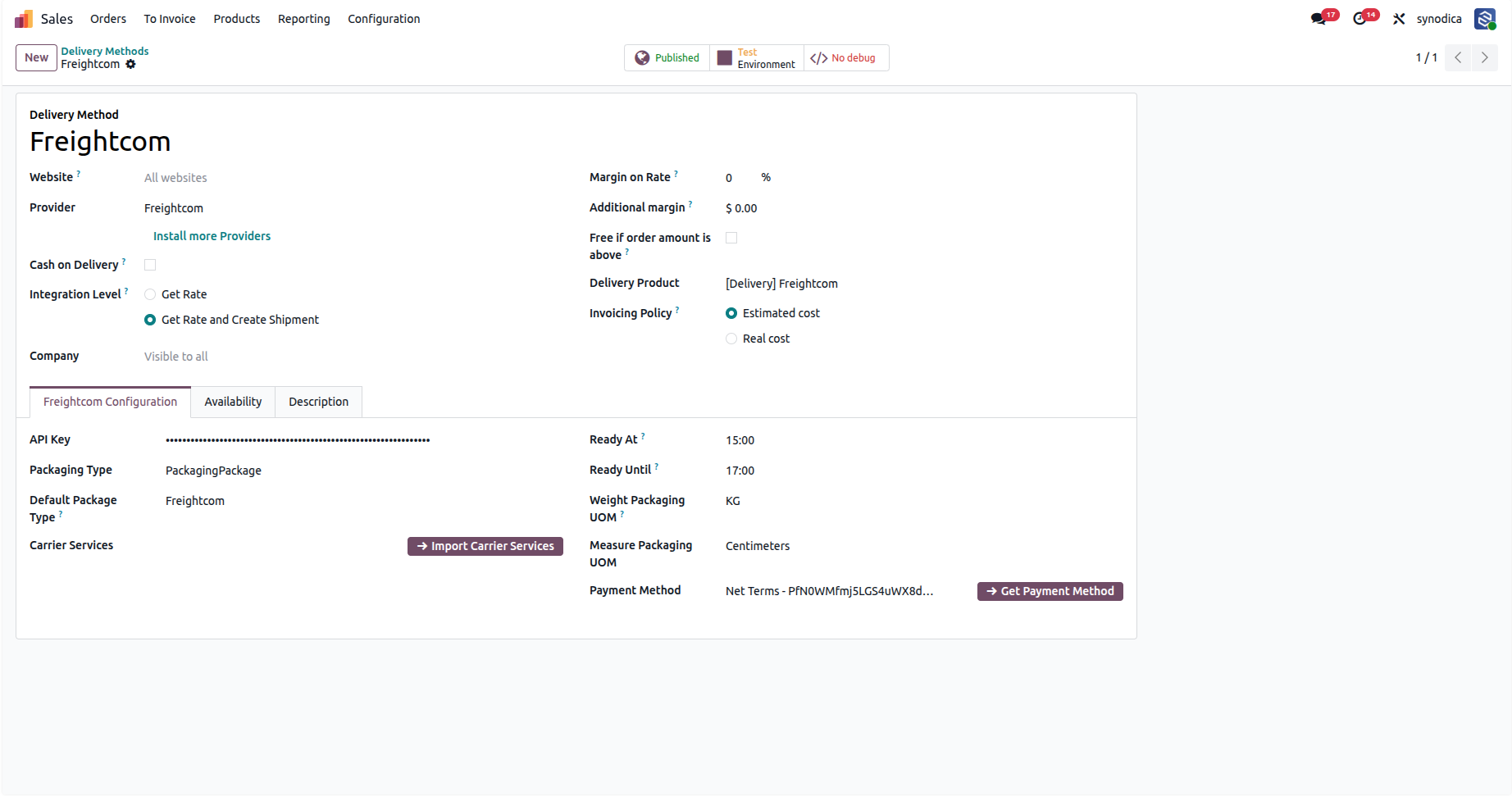Click the API Key field
This screenshot has width=1512, height=796.
[x=364, y=440]
